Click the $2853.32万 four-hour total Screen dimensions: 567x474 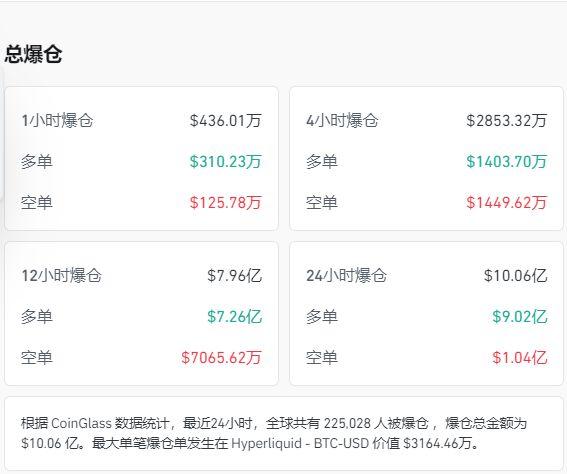pos(507,120)
